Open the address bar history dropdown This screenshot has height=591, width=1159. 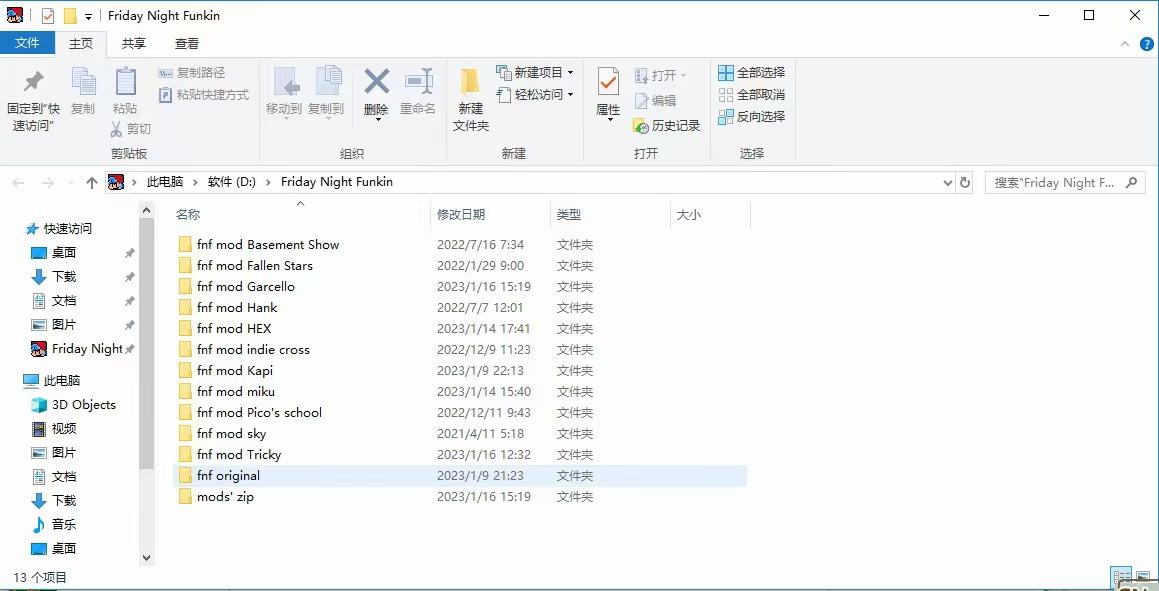pyautogui.click(x=948, y=183)
